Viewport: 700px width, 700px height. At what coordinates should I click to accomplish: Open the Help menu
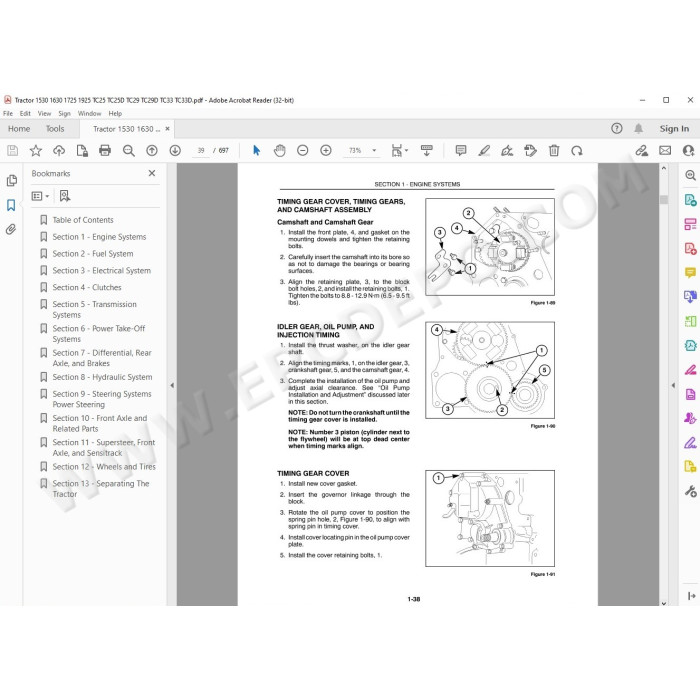coord(115,113)
